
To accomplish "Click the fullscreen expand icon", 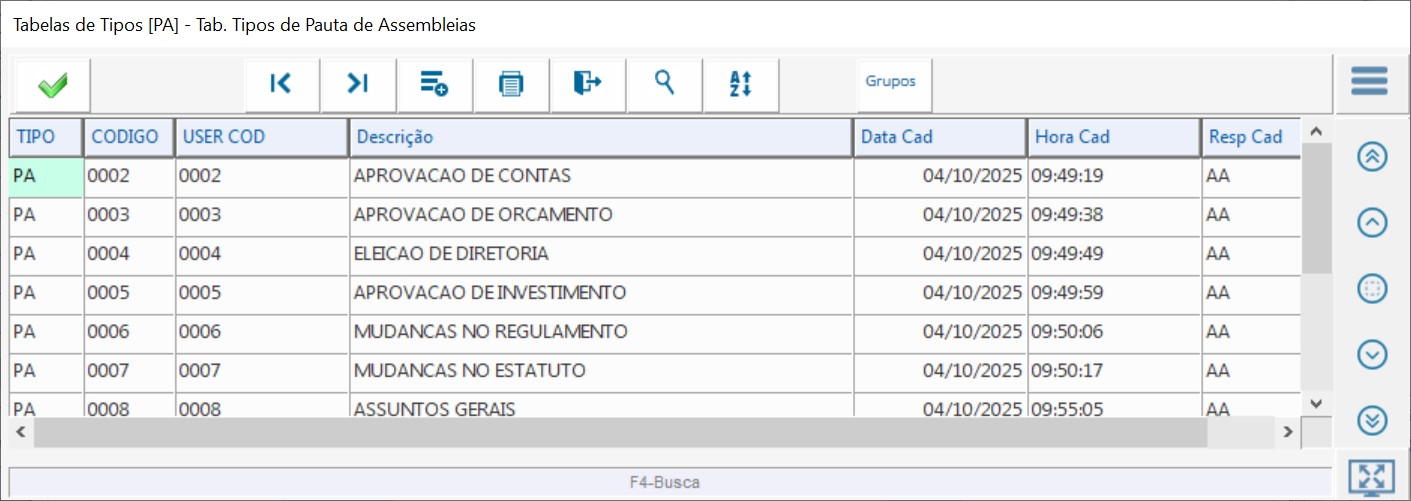I will (x=1371, y=477).
